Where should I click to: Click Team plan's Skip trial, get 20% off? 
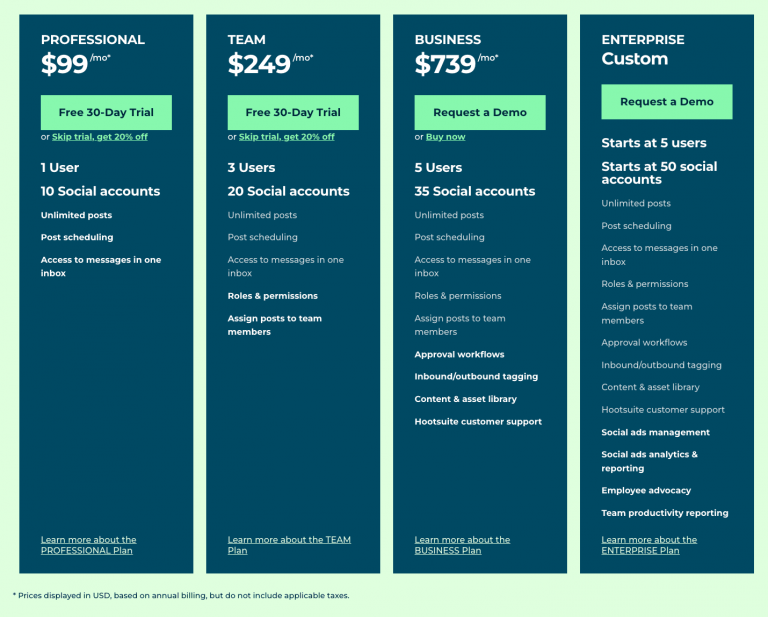tap(287, 137)
